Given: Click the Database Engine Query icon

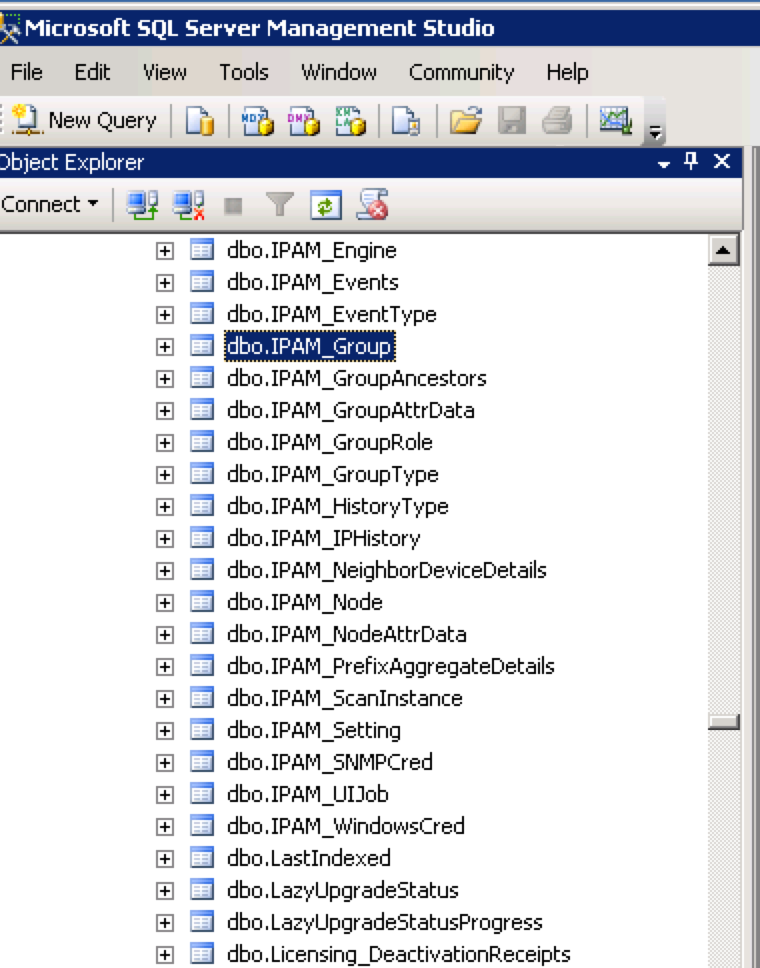Looking at the screenshot, I should 200,120.
